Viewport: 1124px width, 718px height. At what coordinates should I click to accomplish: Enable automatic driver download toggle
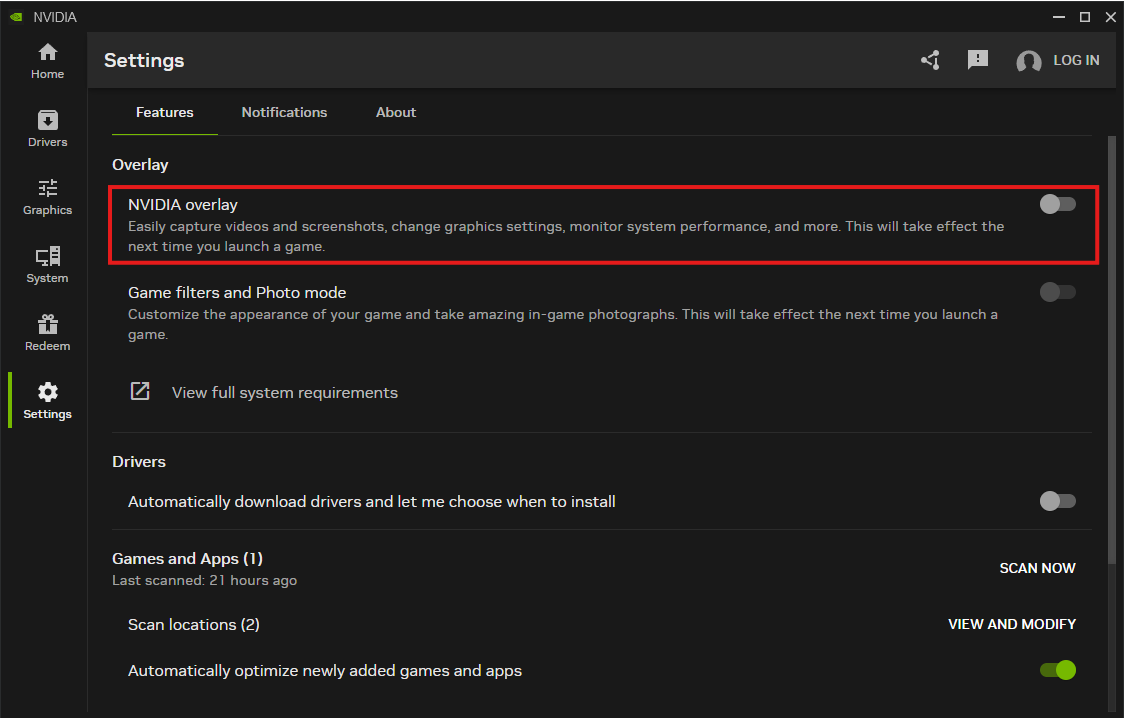[x=1058, y=501]
